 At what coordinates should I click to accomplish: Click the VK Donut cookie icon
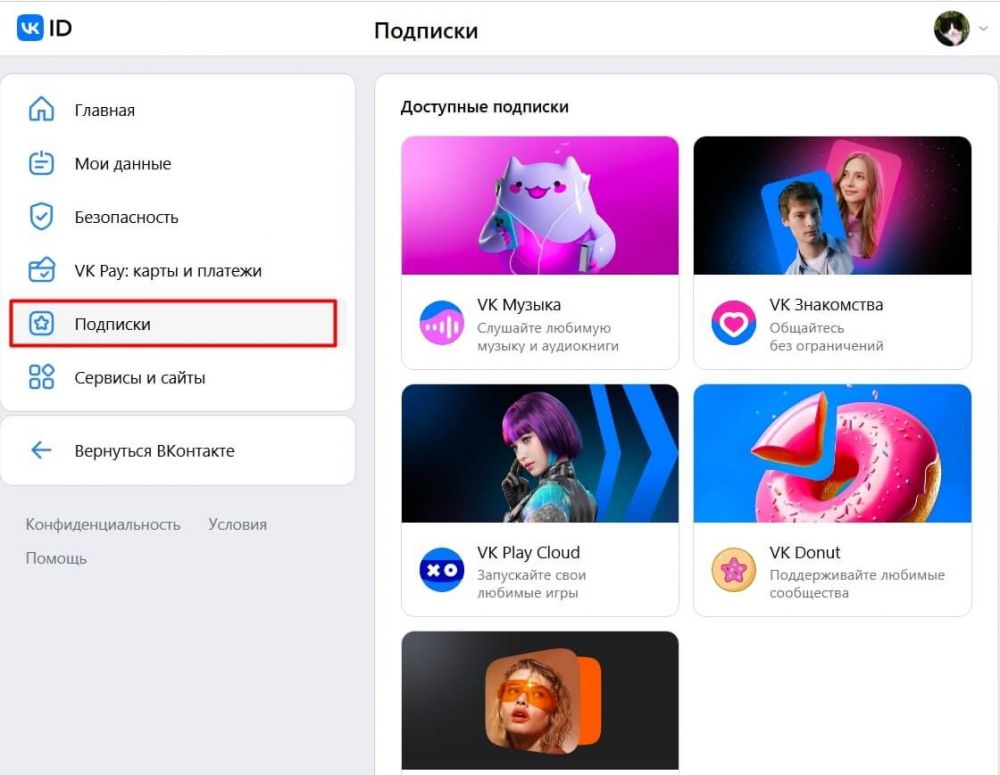[733, 570]
